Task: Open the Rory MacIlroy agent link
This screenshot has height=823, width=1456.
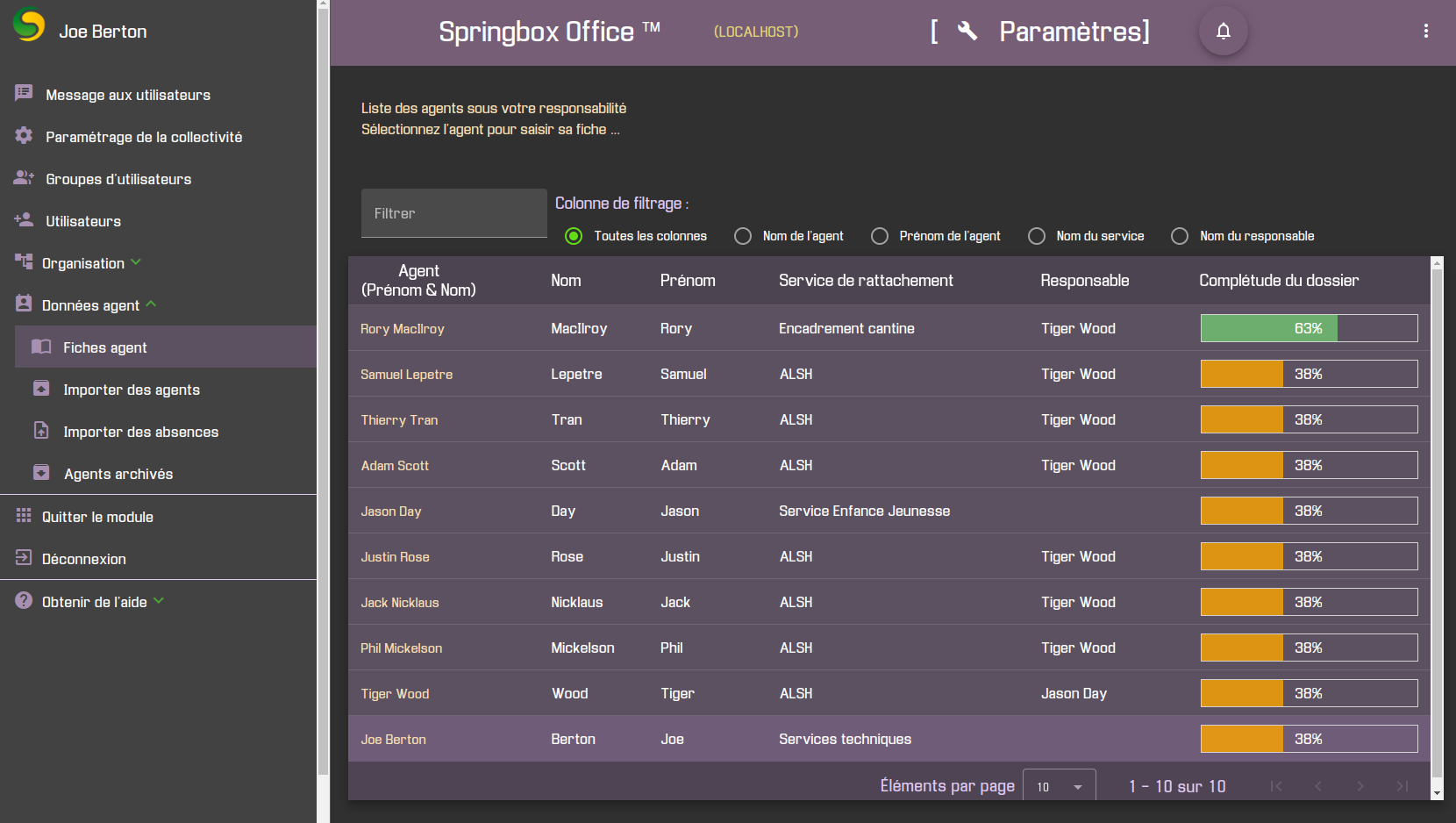Action: click(x=403, y=329)
